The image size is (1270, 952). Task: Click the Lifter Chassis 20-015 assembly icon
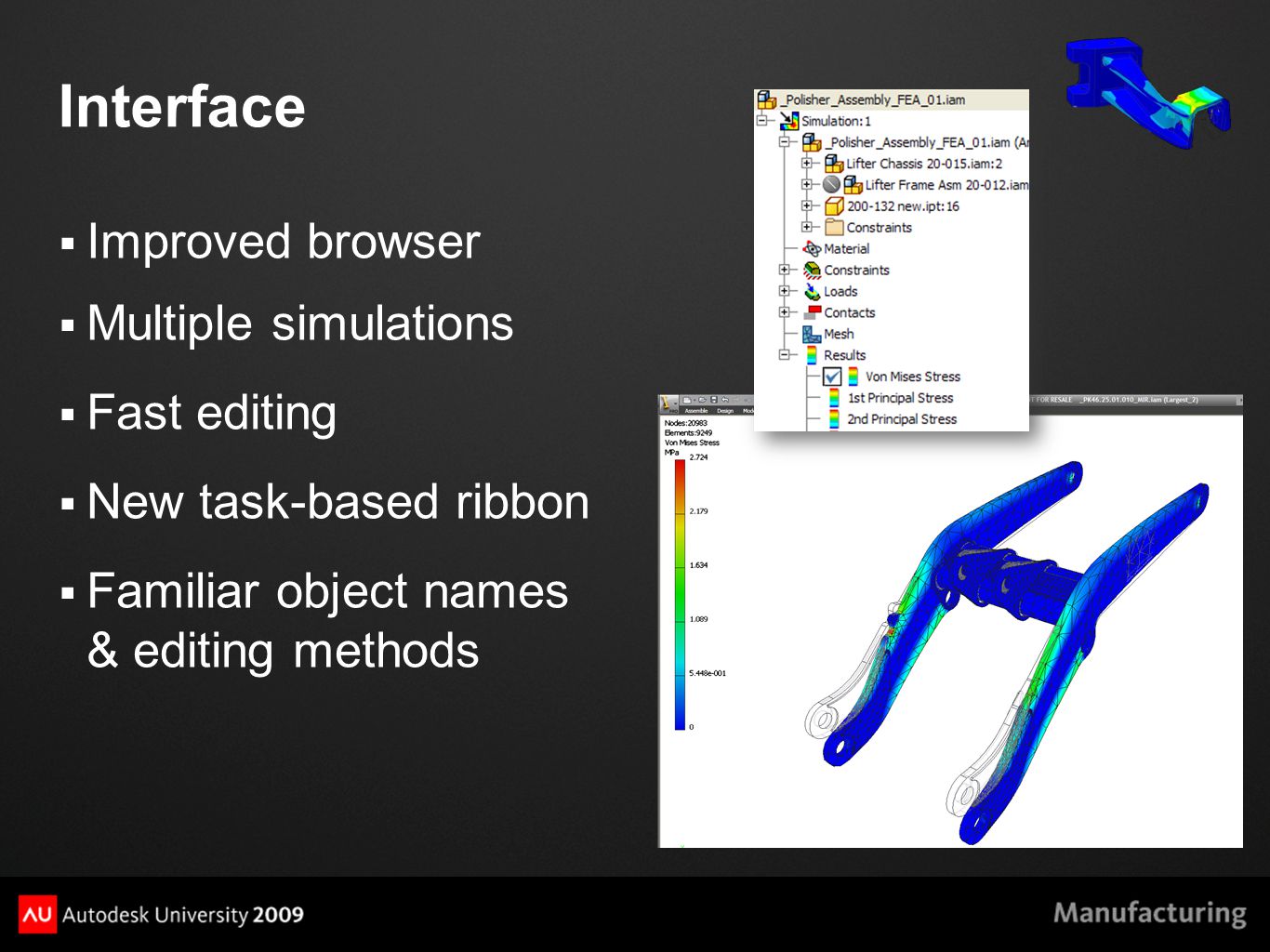pyautogui.click(x=834, y=164)
